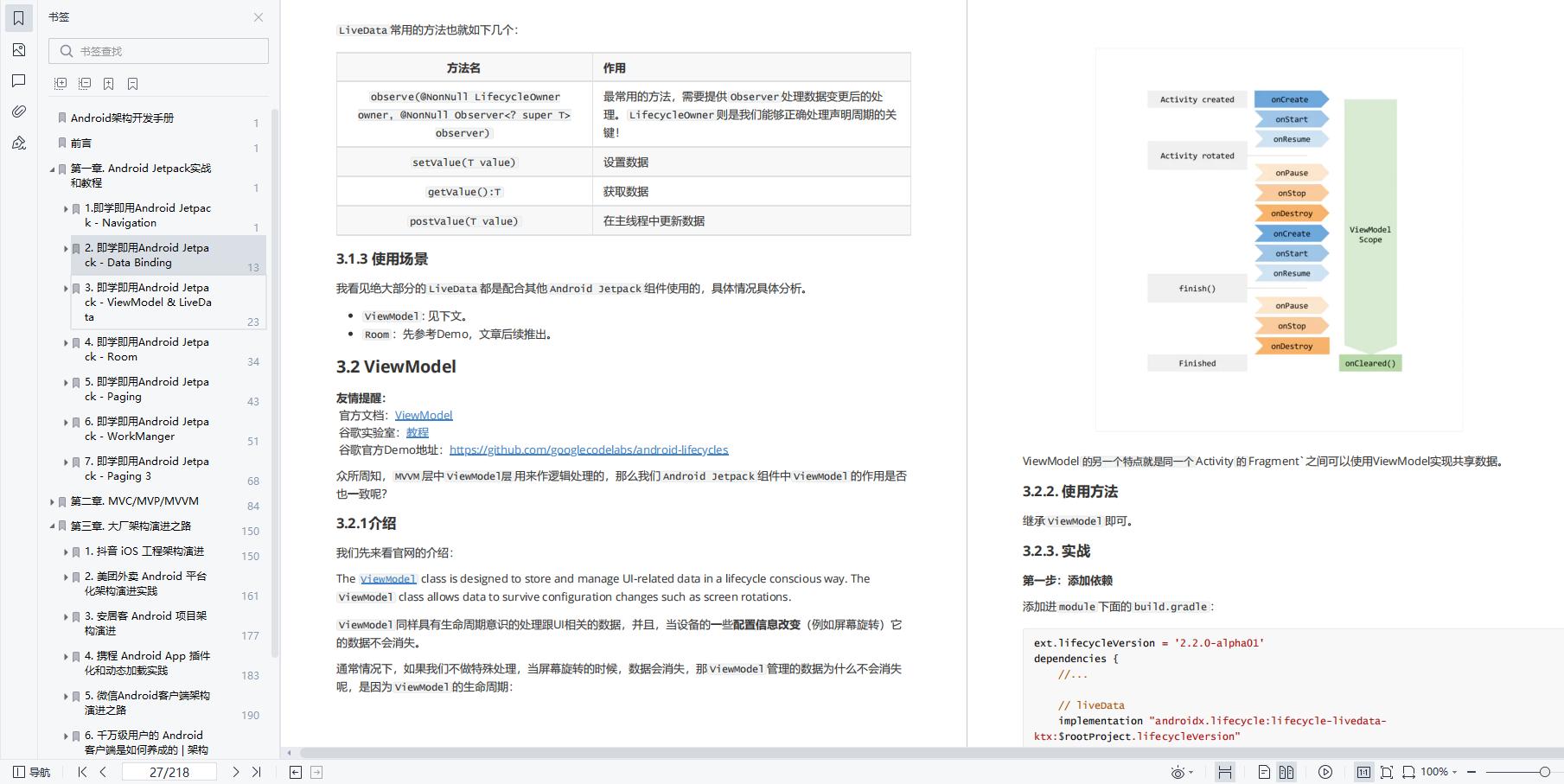
Task: Collapse the 第三章 大厂架构演进之路 bookmark
Action: coord(52,526)
